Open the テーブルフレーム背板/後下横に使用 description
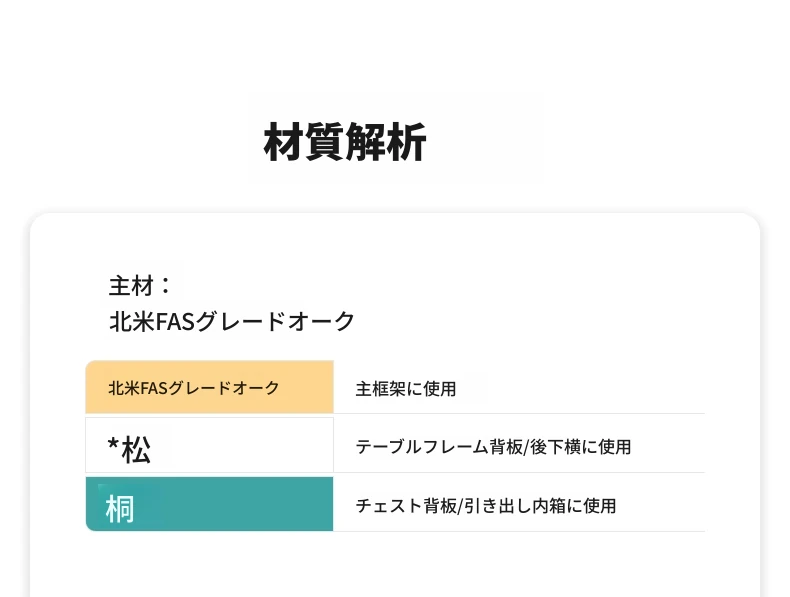The width and height of the screenshot is (790, 597). [x=493, y=447]
